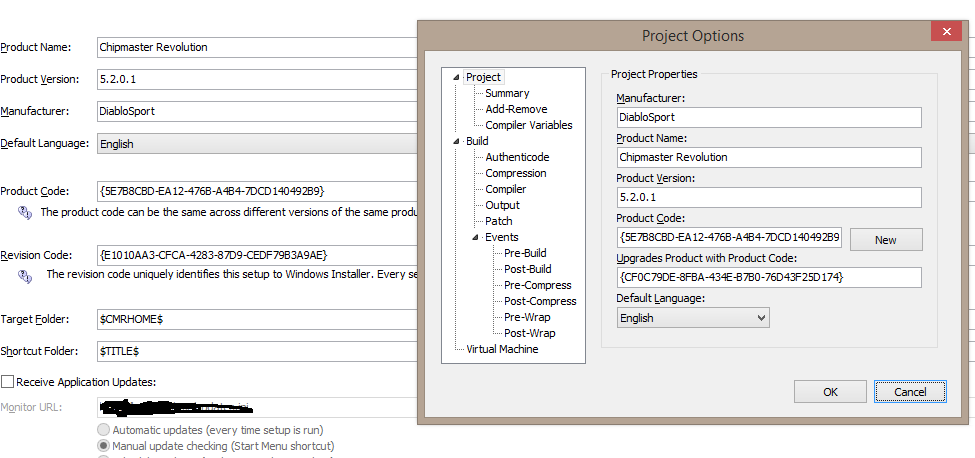The image size is (975, 458).
Task: Collapse the Project tree node arrow
Action: 457,78
